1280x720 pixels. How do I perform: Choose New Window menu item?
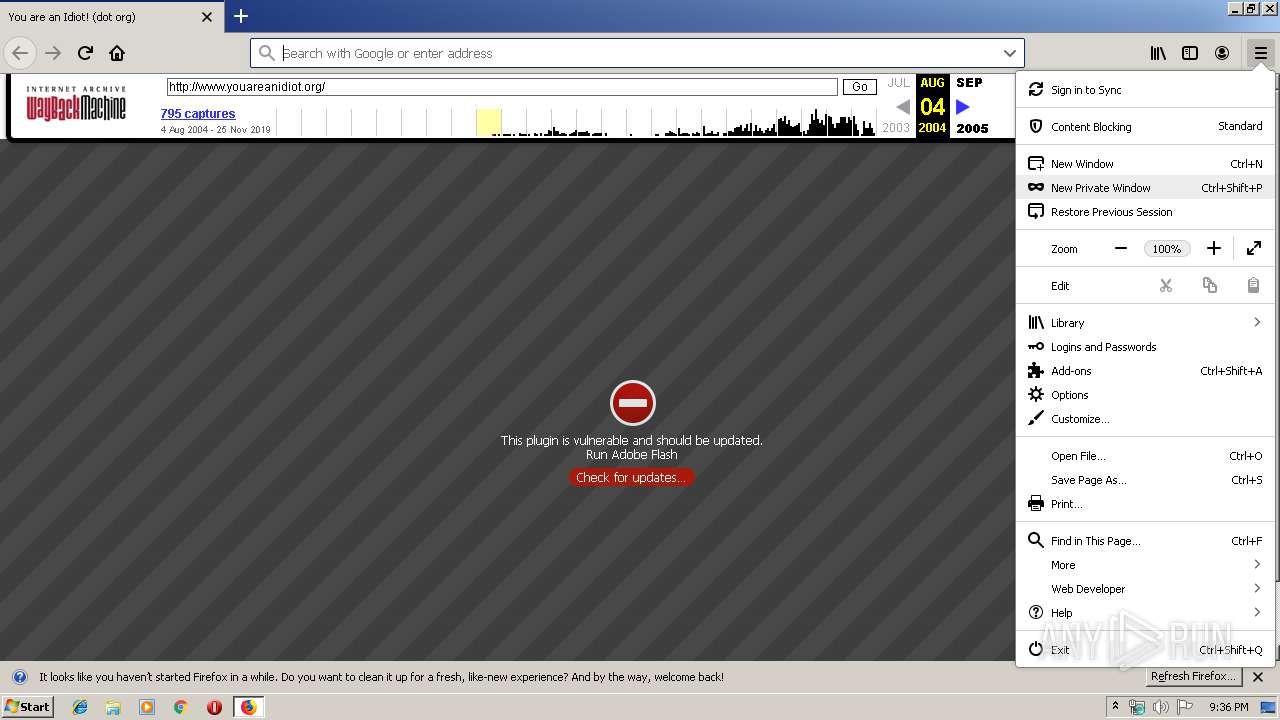click(1145, 164)
